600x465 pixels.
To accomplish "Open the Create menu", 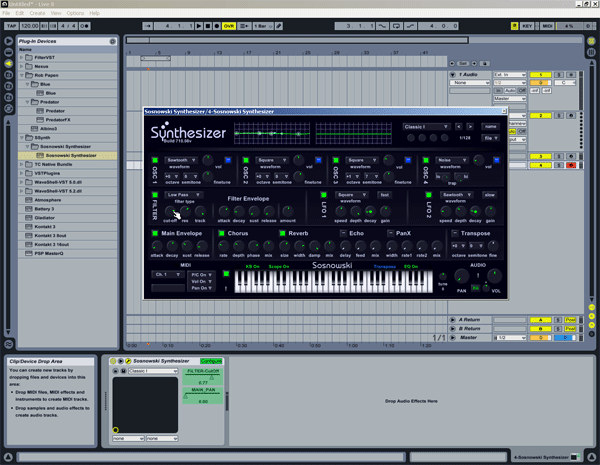I will (x=37, y=13).
